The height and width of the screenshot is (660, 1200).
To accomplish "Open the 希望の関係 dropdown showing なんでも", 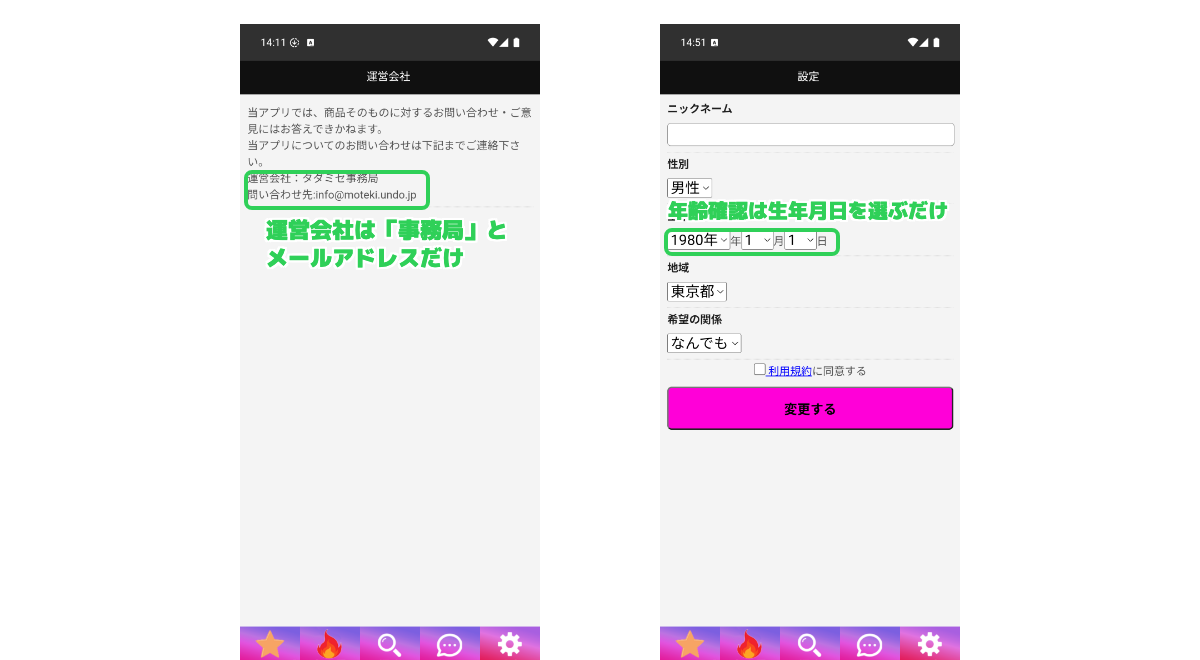I will (x=704, y=343).
